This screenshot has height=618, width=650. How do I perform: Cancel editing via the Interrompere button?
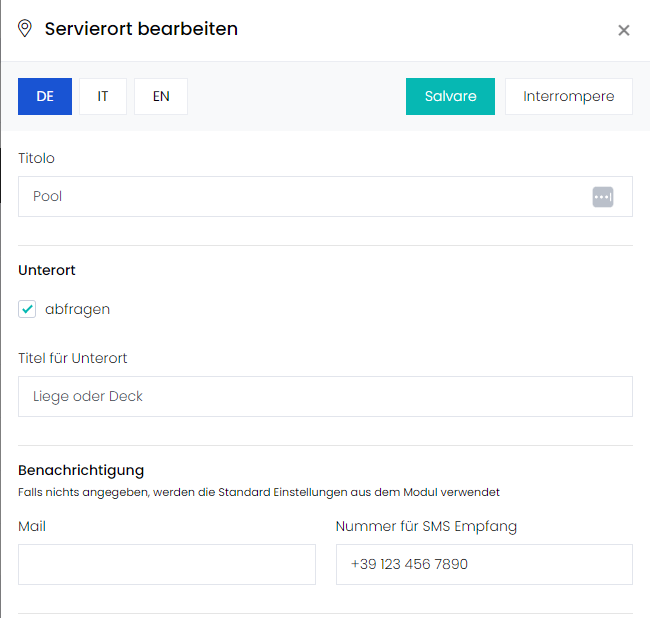[x=568, y=97]
